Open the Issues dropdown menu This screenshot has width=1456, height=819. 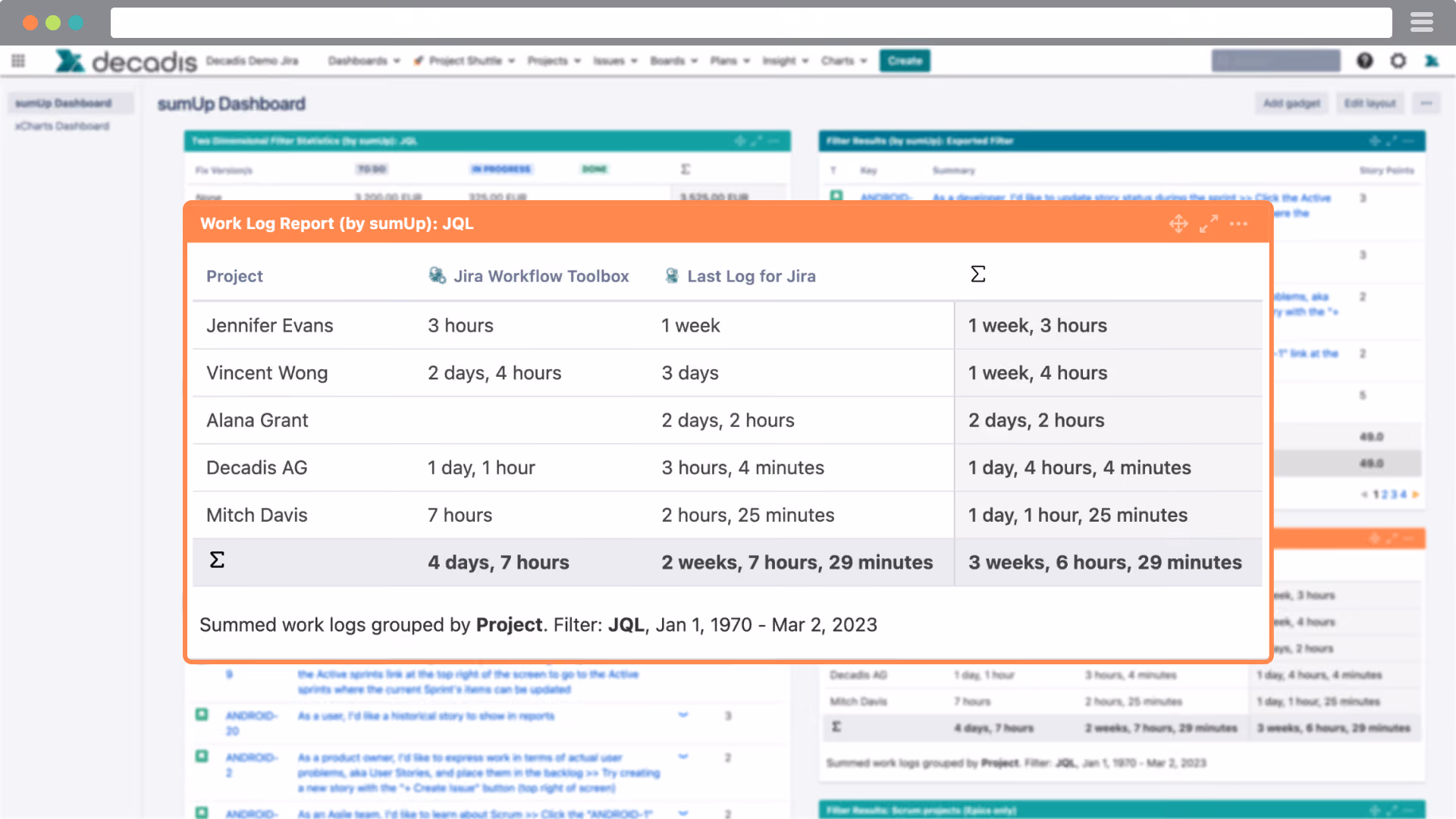click(615, 61)
